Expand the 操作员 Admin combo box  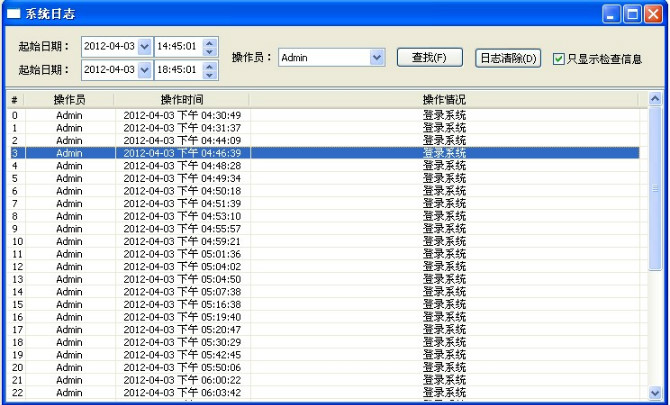(377, 58)
